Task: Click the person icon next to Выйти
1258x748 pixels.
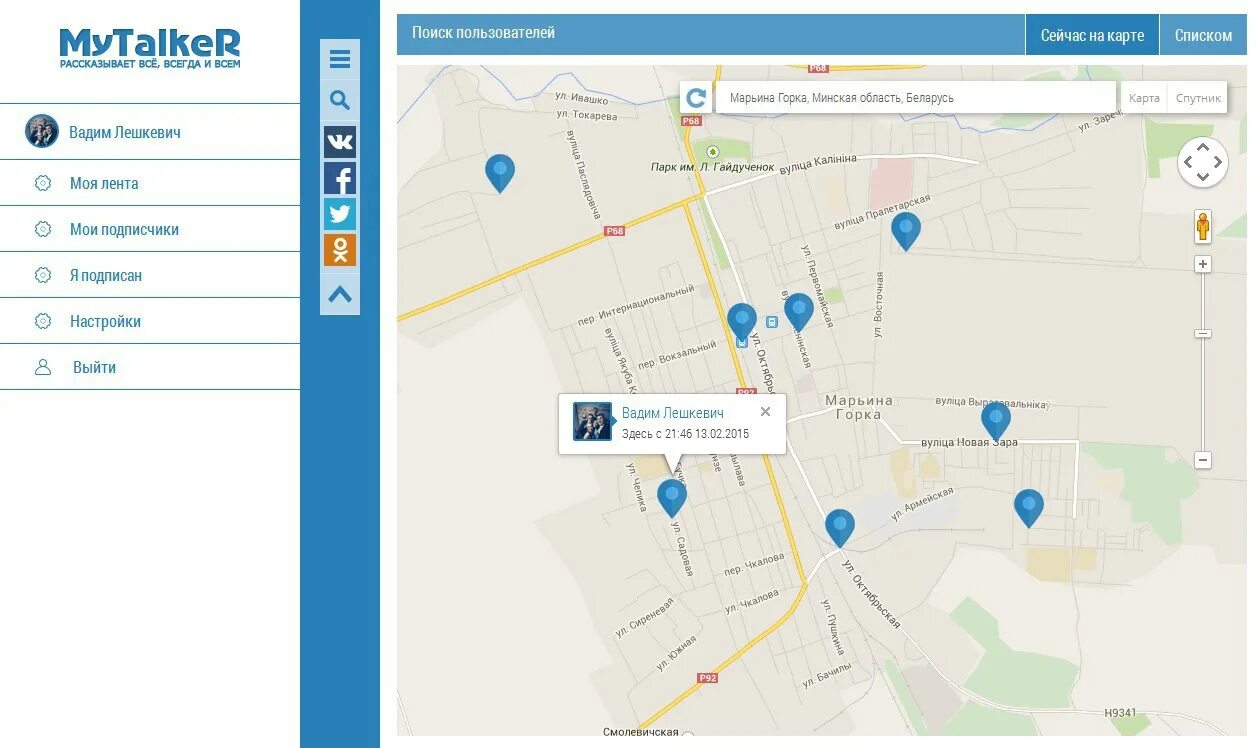Action: click(43, 367)
